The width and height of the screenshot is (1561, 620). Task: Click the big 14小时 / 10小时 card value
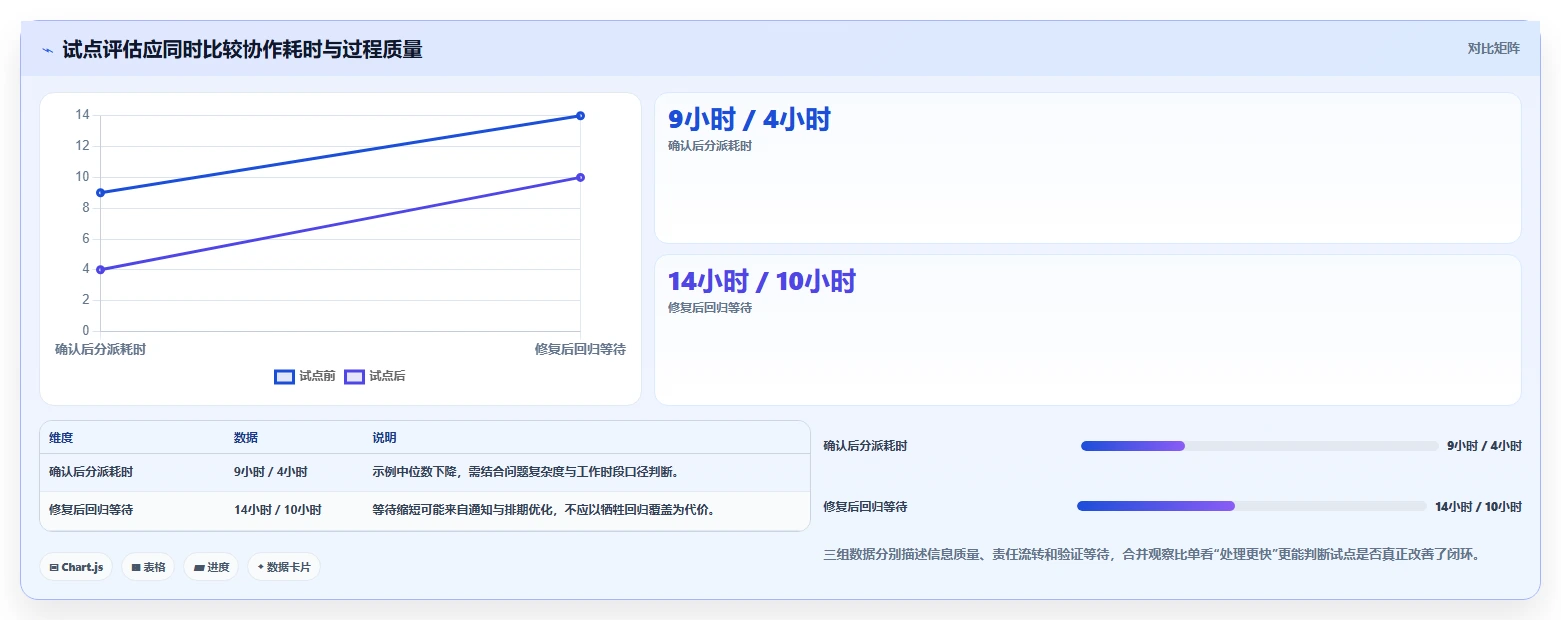(762, 281)
